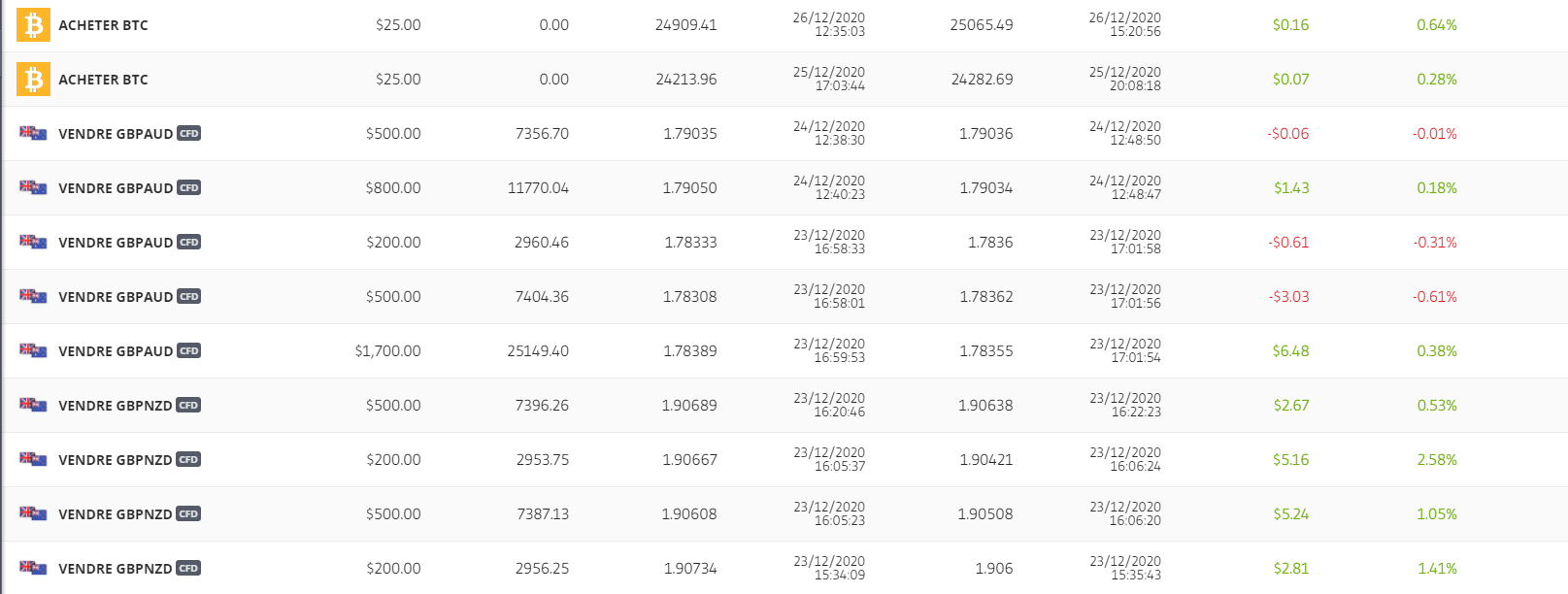The image size is (1568, 594).
Task: Open the ACHETER BTC trade from 25/12/2020
Action: click(103, 80)
